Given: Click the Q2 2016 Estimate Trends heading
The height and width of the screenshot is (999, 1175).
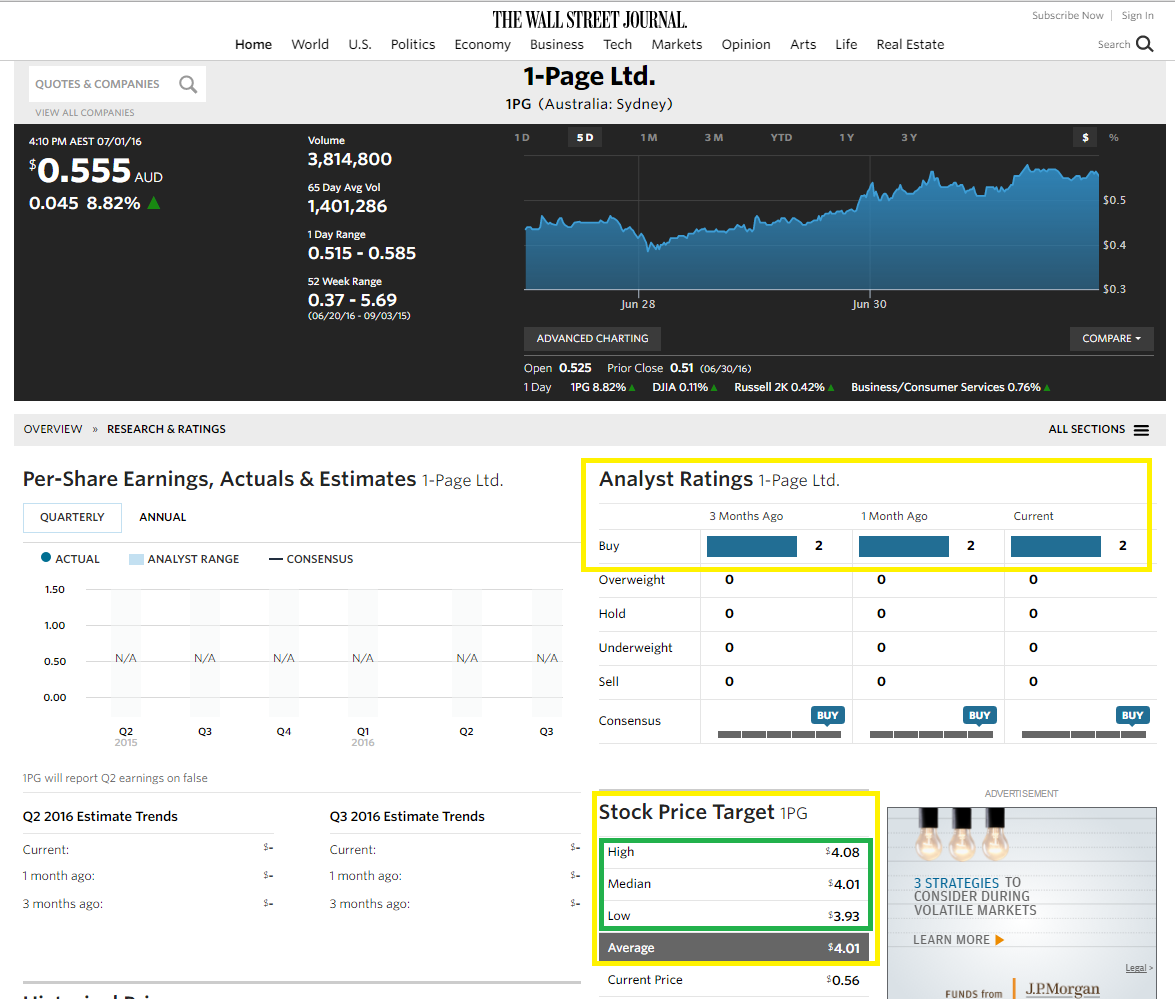Looking at the screenshot, I should tap(100, 817).
